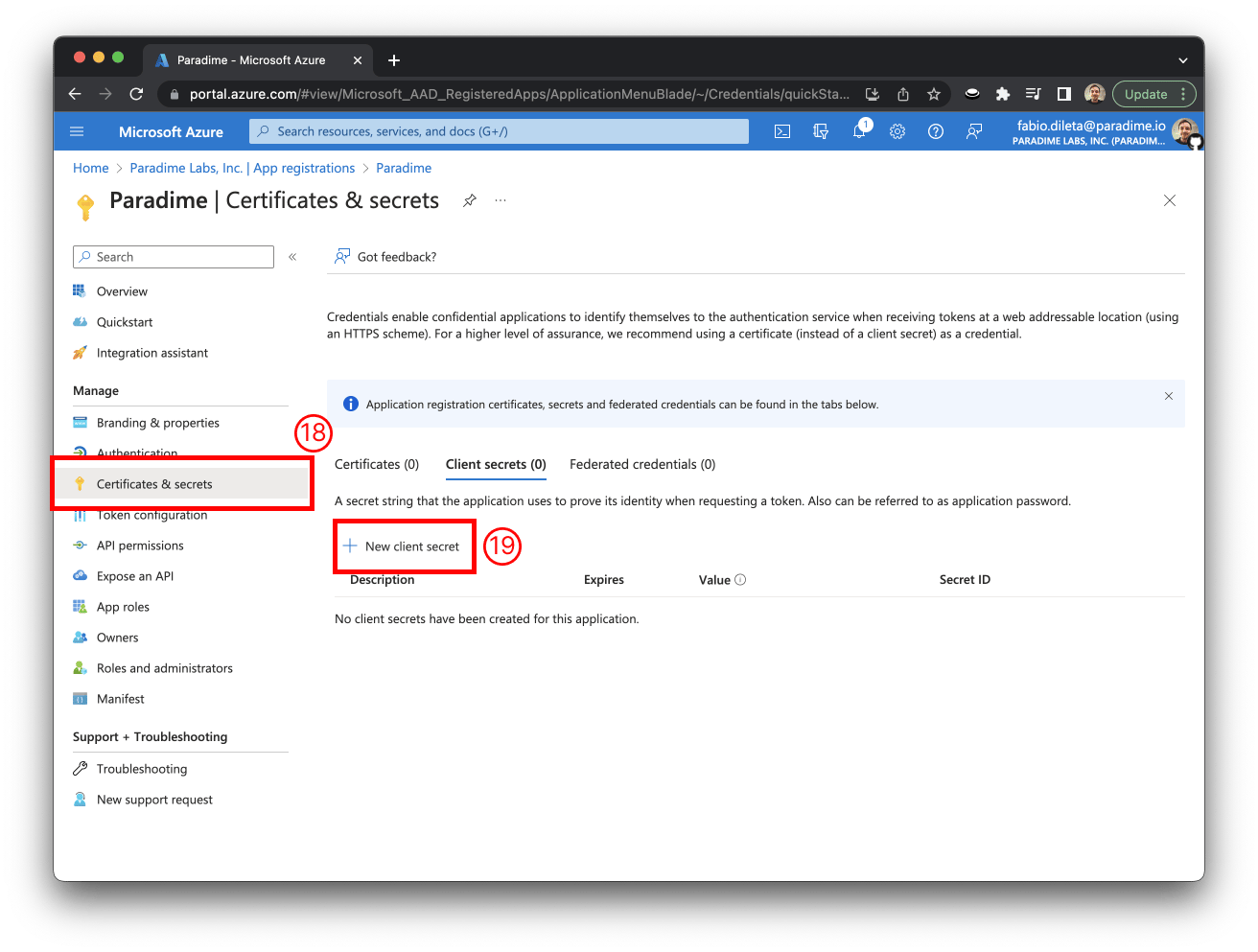
Task: Focus the Search resources, services, and docs box
Action: [499, 131]
